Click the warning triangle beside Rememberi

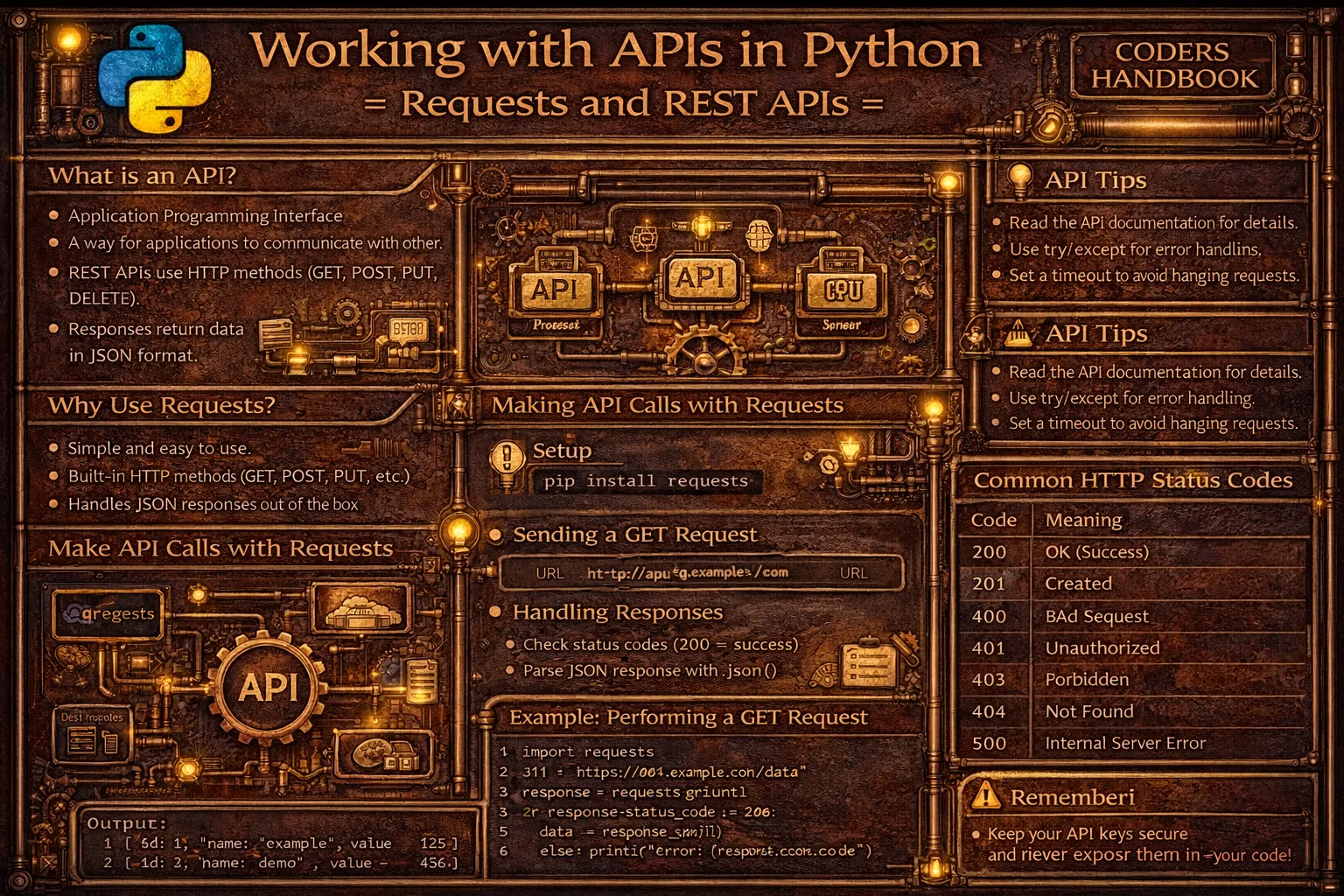click(x=989, y=794)
